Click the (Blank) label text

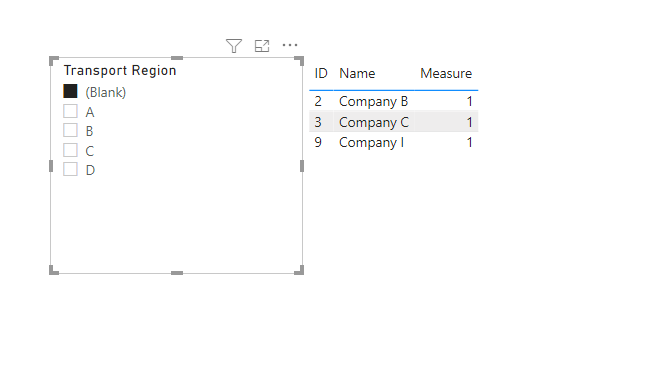coord(106,92)
